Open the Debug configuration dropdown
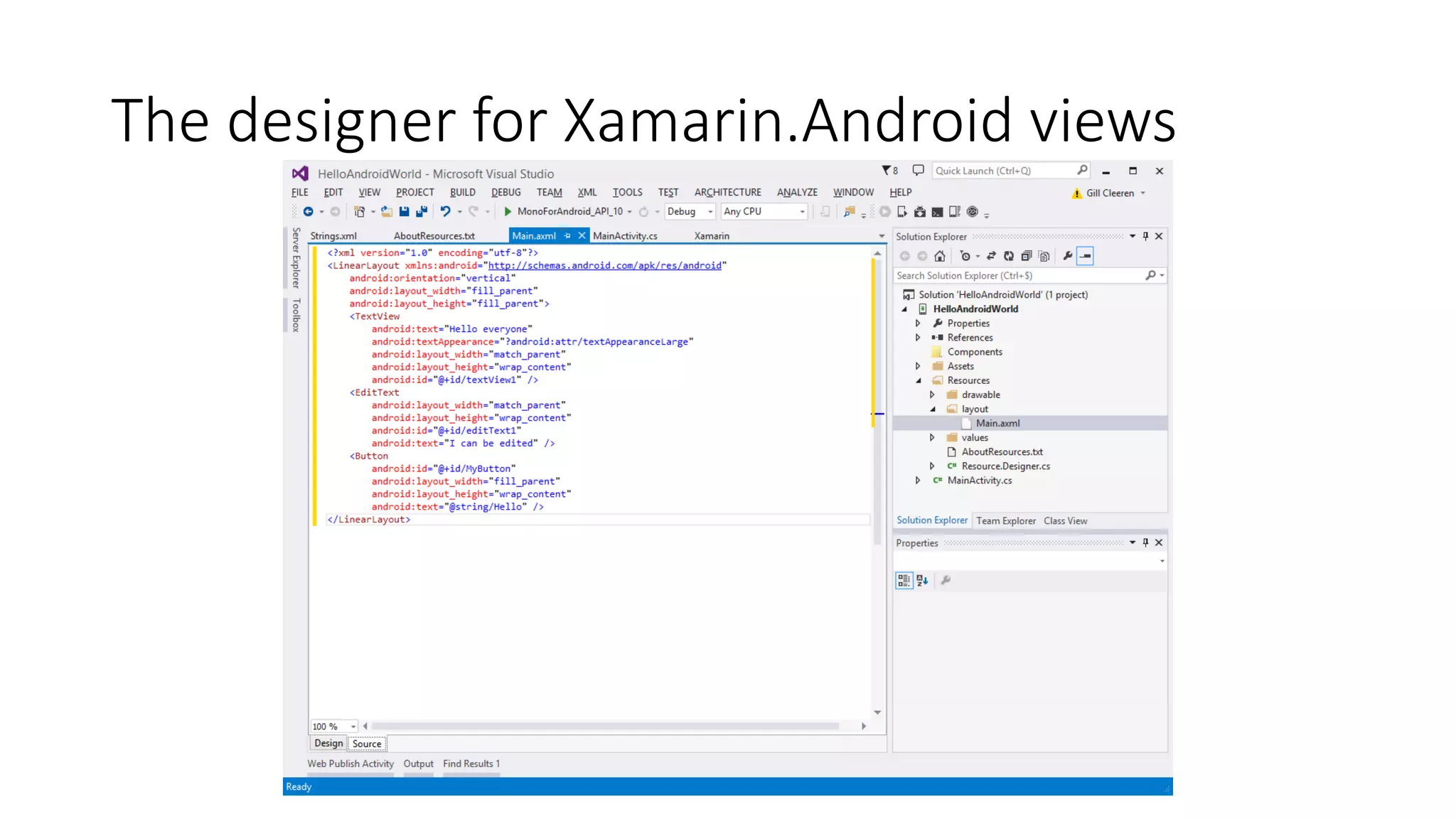1456x819 pixels. [x=689, y=212]
